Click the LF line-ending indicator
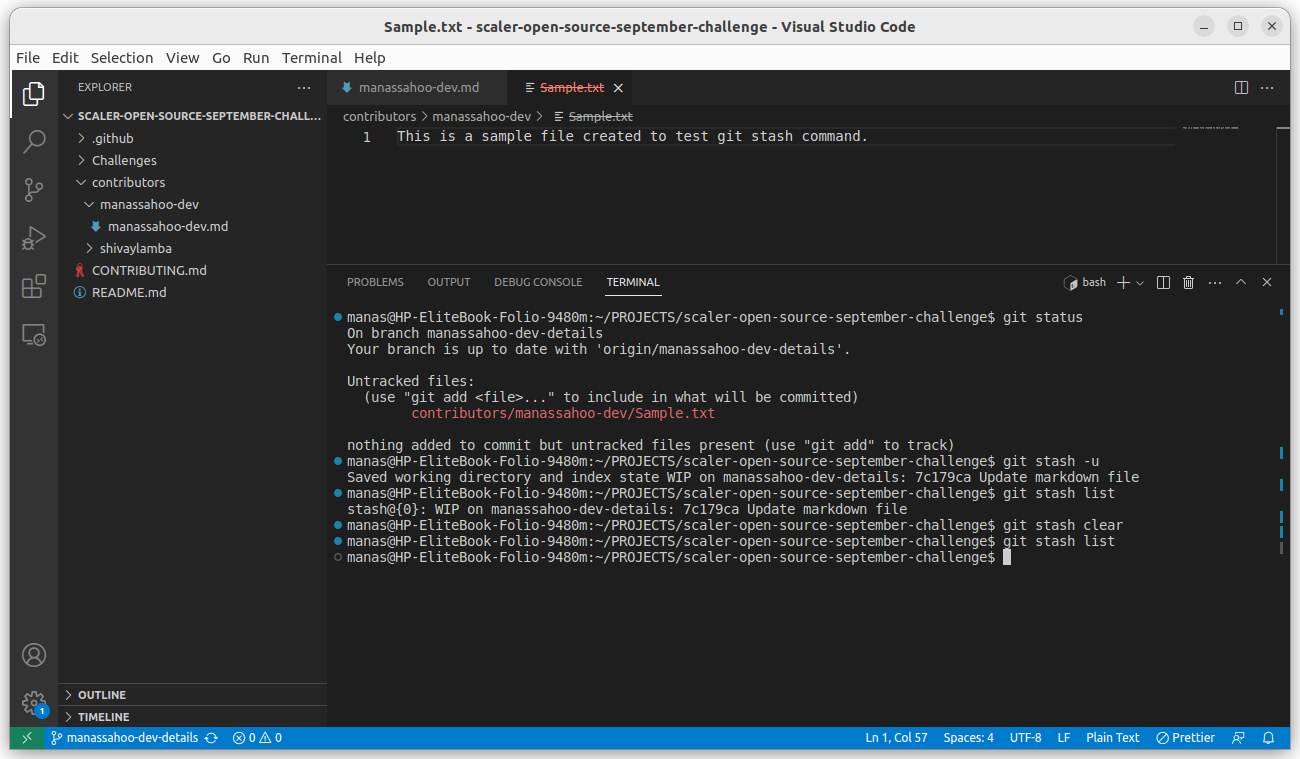Viewport: 1300px width, 759px height. coord(1063,737)
